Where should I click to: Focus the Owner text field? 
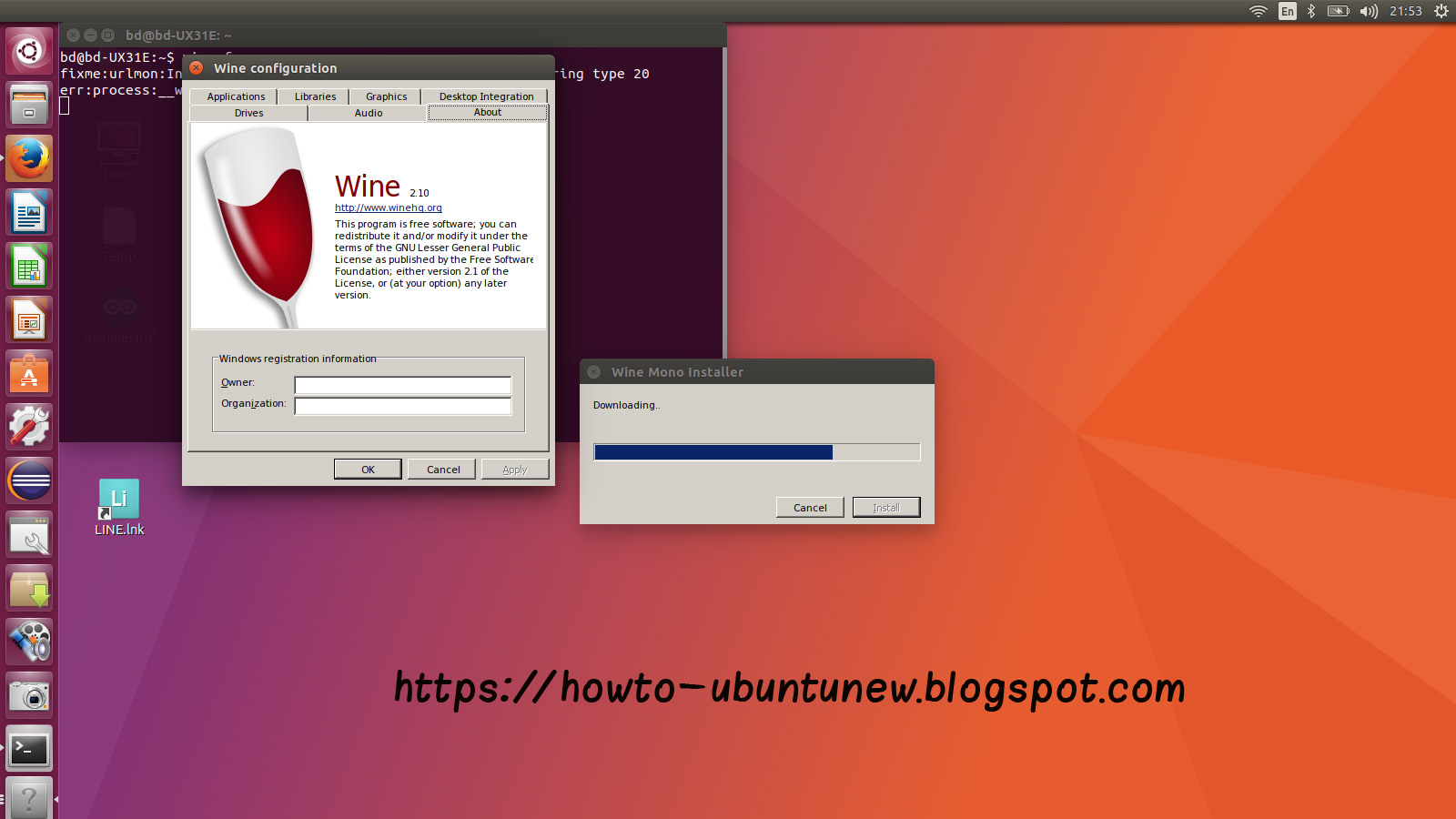coord(402,385)
